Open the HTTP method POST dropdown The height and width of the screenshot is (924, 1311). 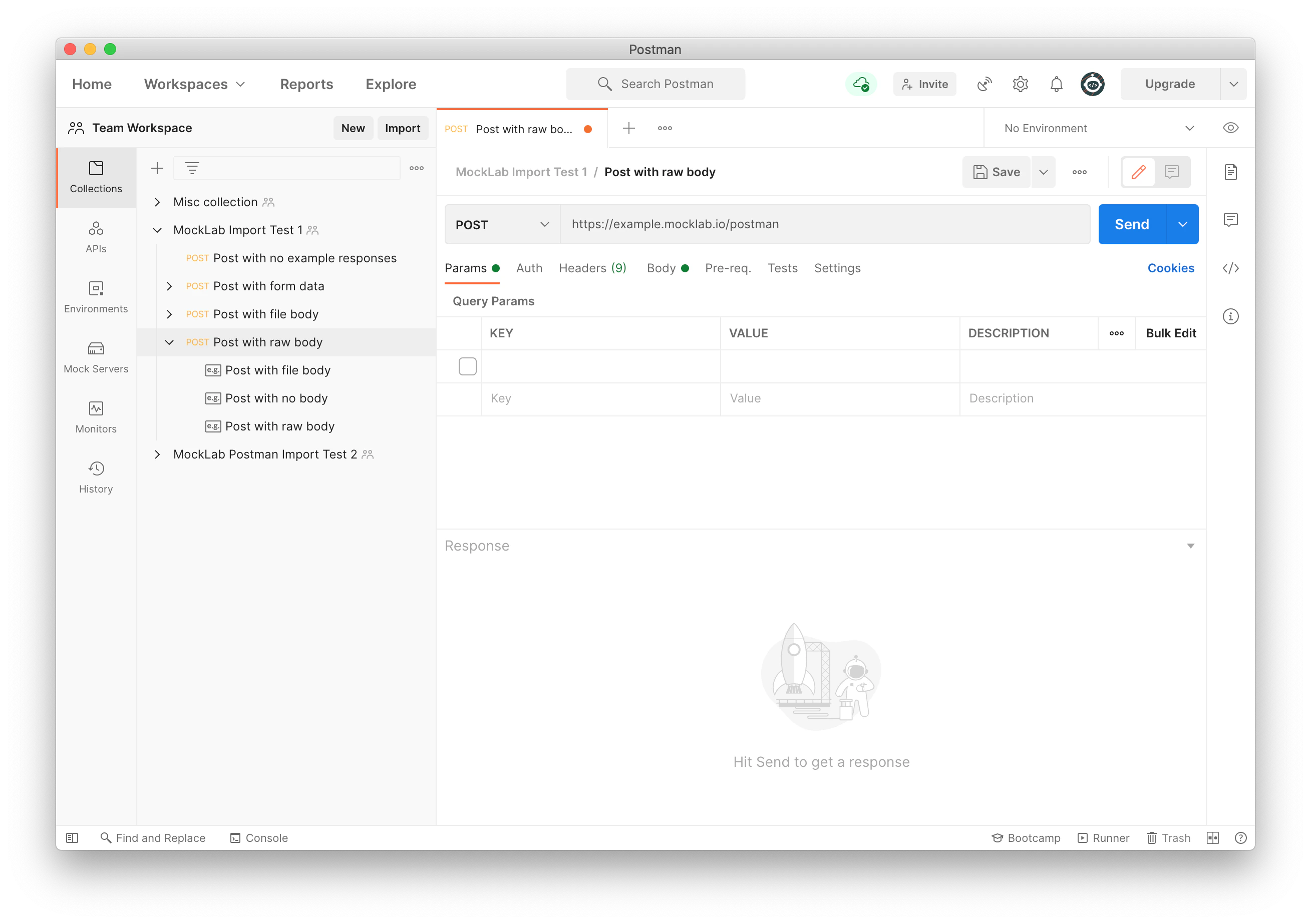tap(502, 224)
